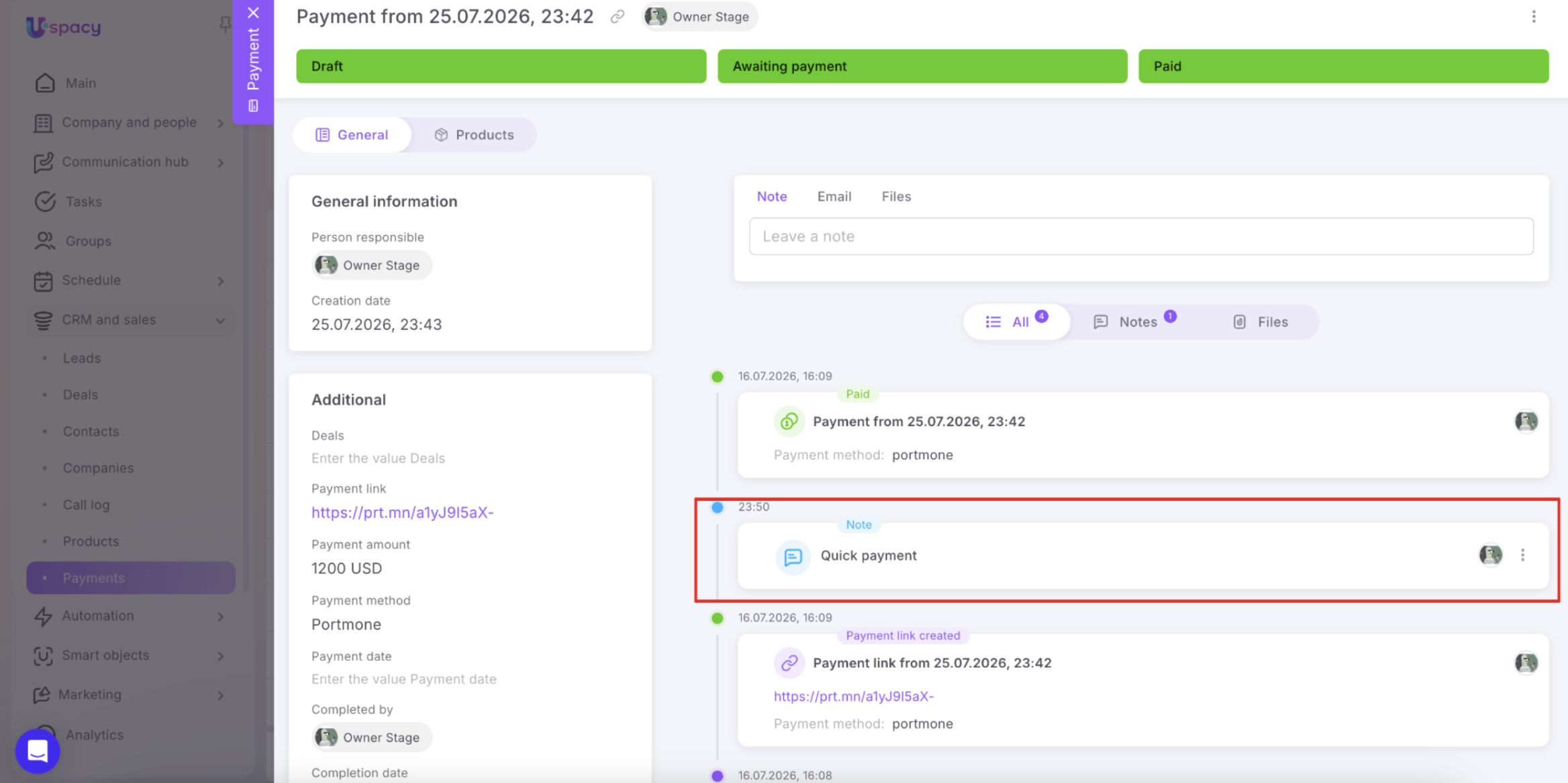Click the Company and people building icon
This screenshot has height=783, width=1568.
[44, 123]
